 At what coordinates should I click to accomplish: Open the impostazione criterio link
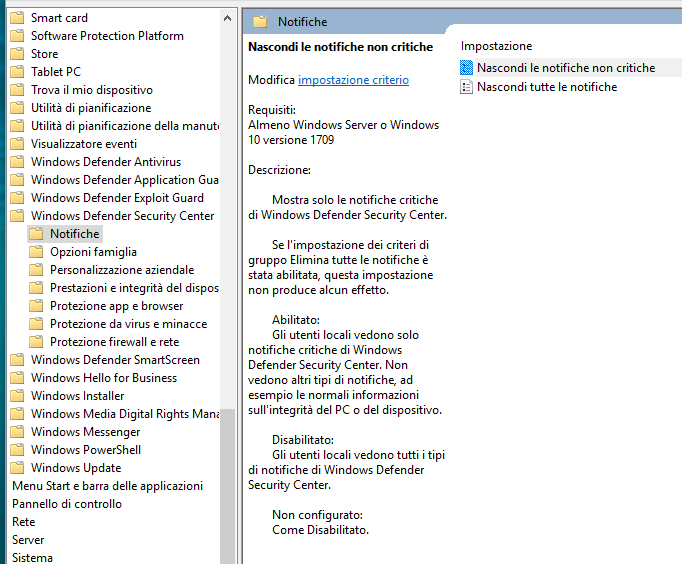pos(353,80)
